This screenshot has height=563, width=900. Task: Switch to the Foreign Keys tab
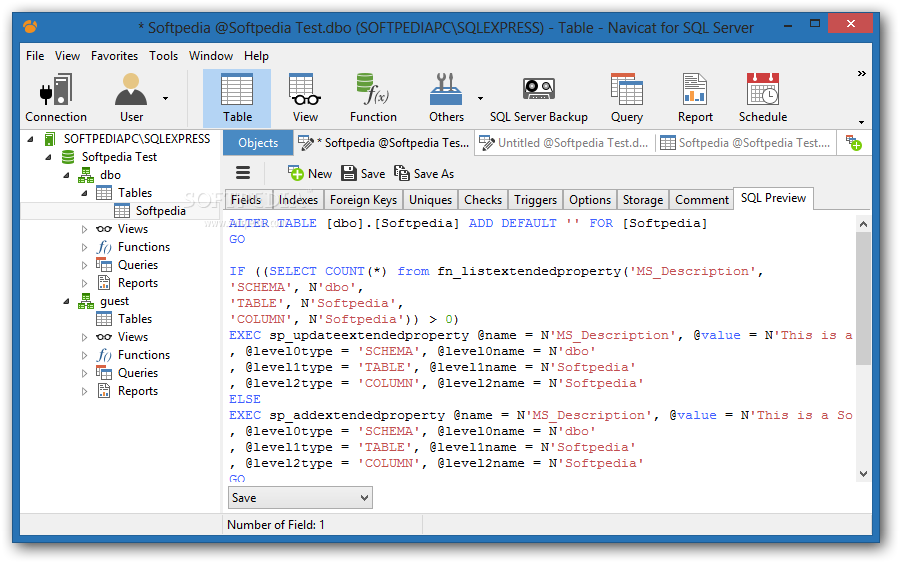click(x=363, y=200)
